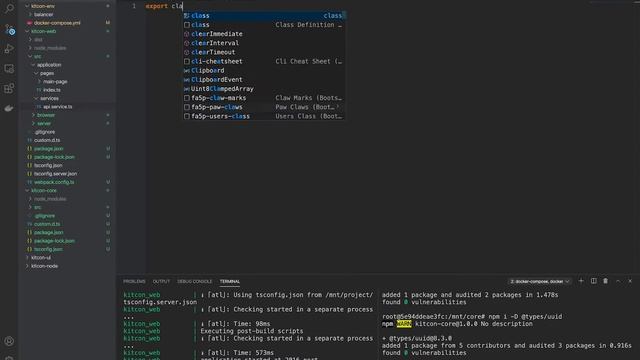640x360 pixels.
Task: Click the yellow WARN label in terminal
Action: pyautogui.click(x=404, y=324)
